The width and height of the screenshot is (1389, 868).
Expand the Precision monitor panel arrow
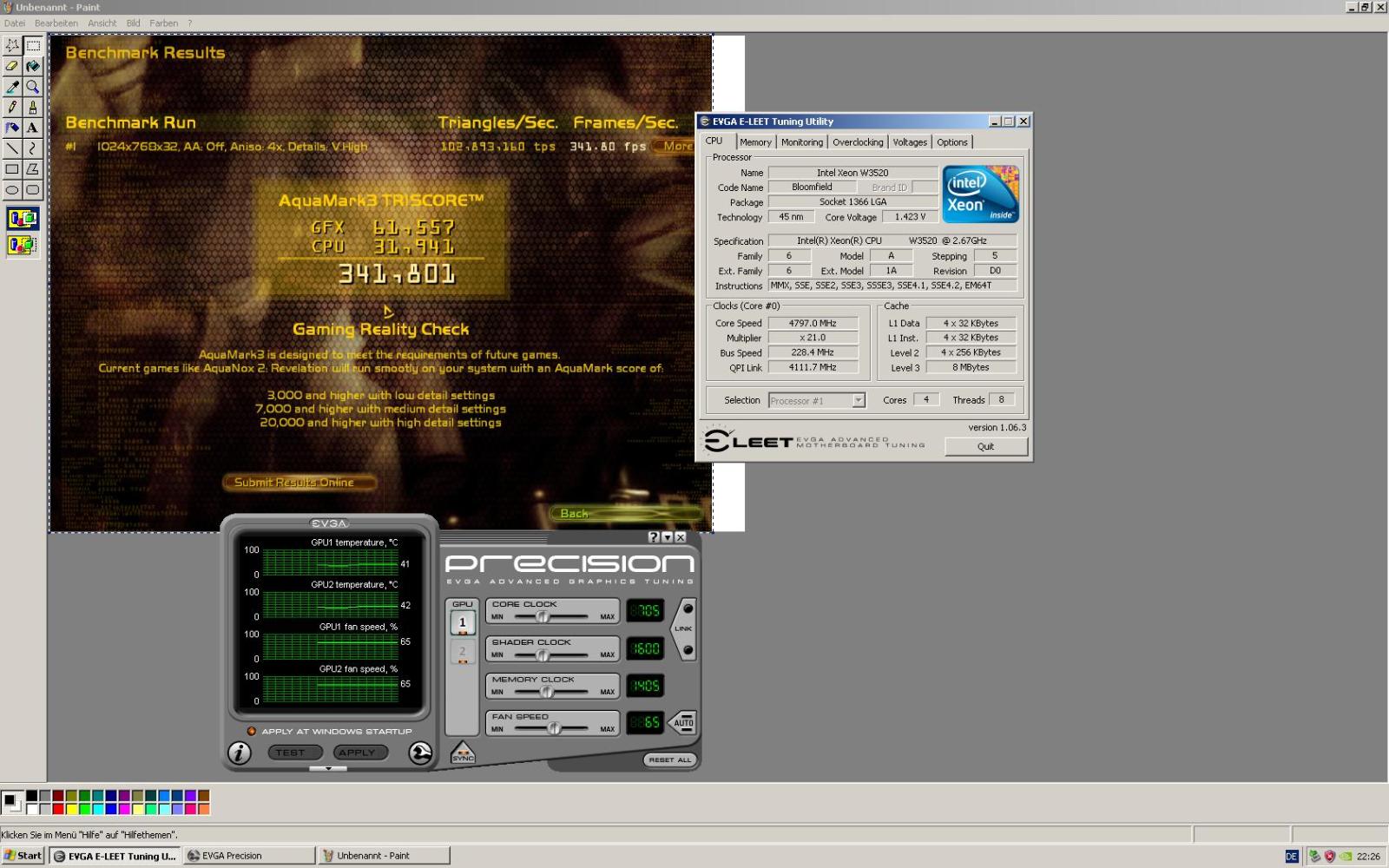point(328,768)
